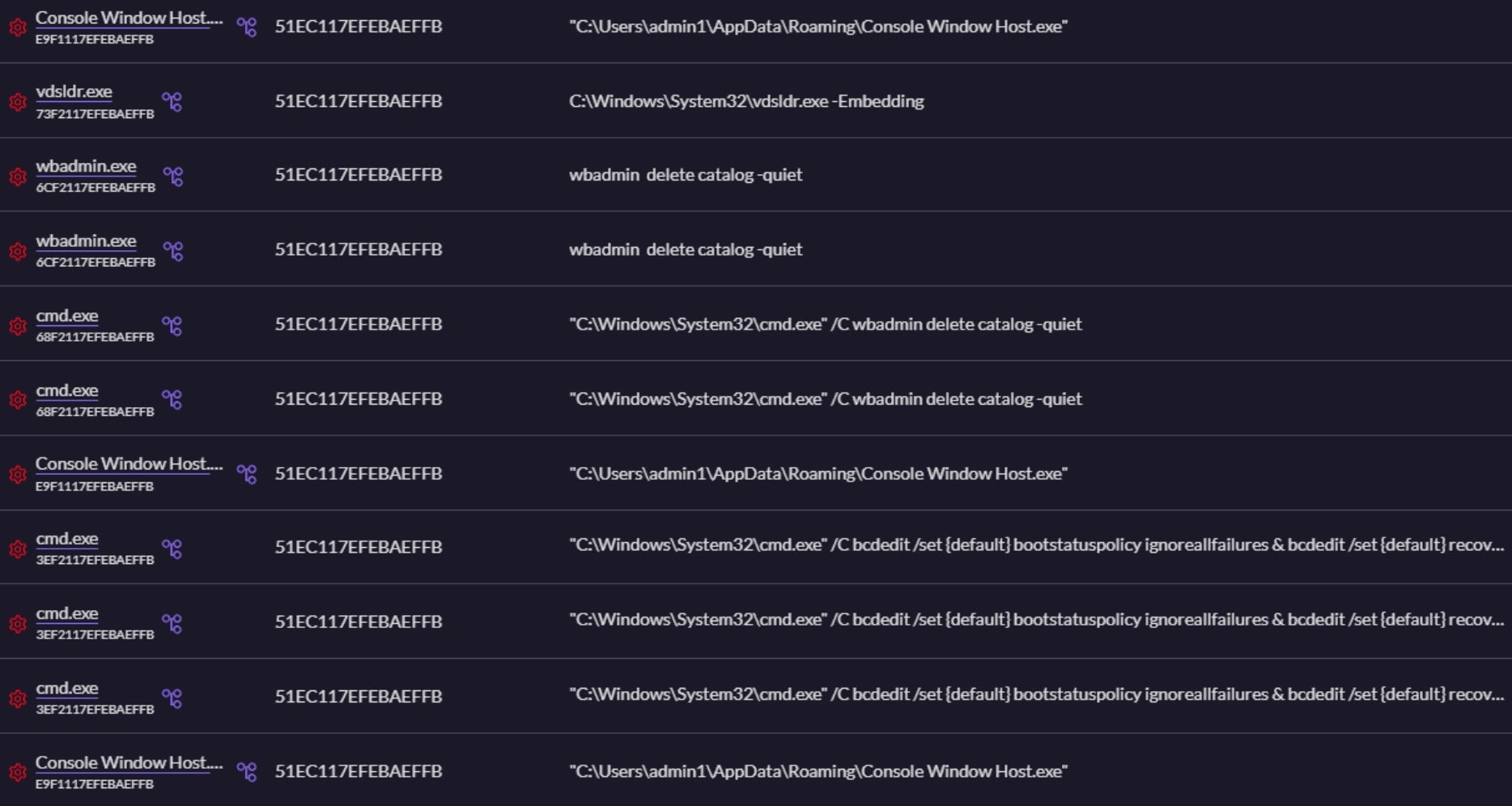1512x806 pixels.
Task: Open process tree for the last bcdedit cmd.exe
Action: point(172,698)
